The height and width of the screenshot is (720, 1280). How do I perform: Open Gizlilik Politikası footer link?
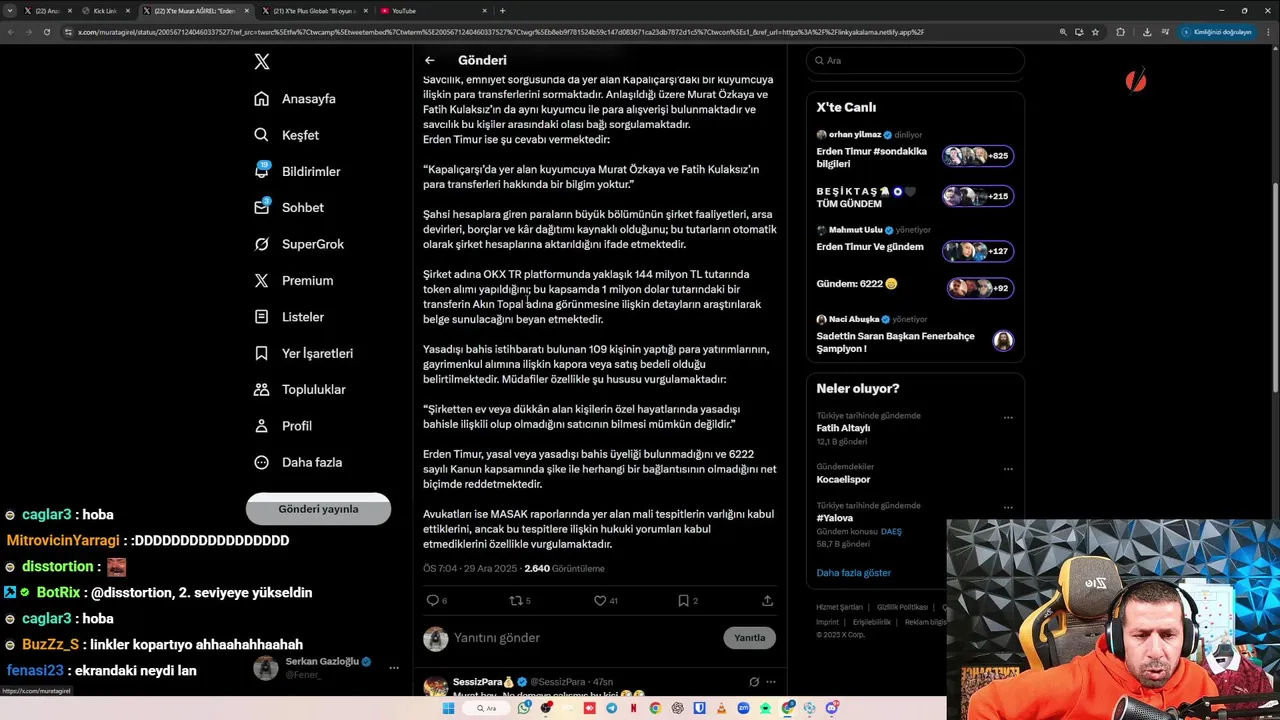click(902, 607)
